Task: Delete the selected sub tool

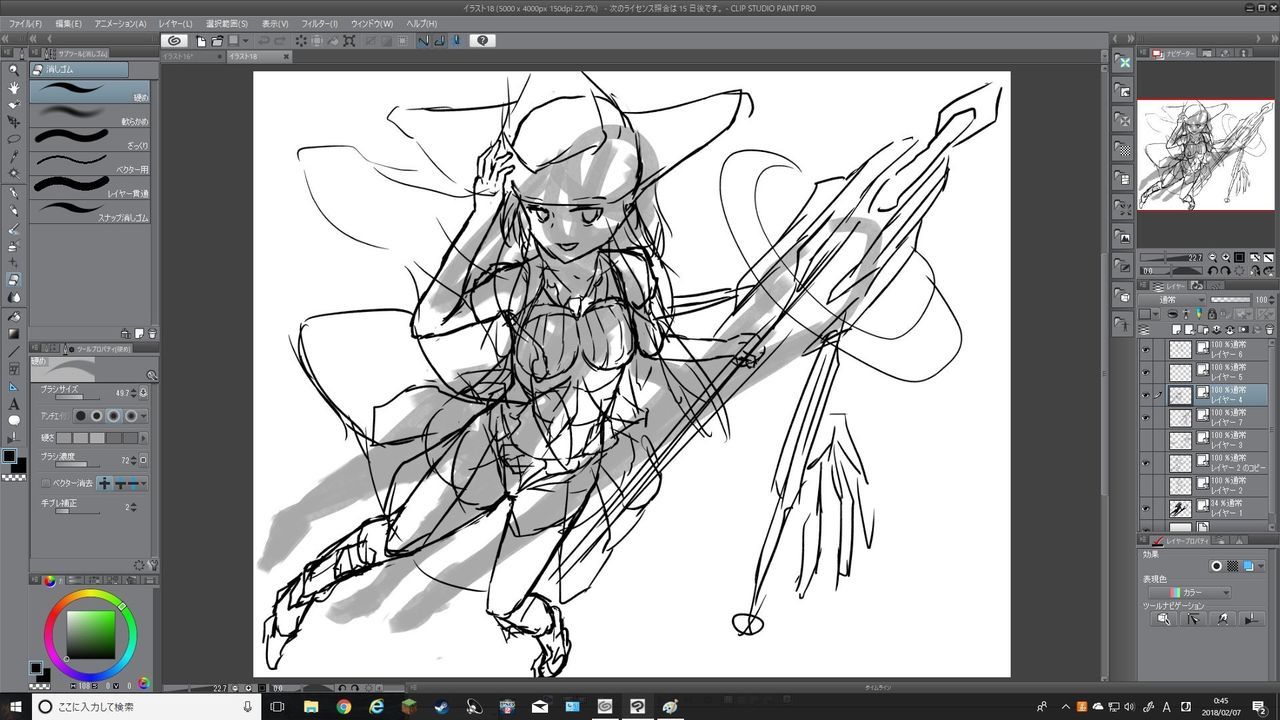Action: pos(152,333)
